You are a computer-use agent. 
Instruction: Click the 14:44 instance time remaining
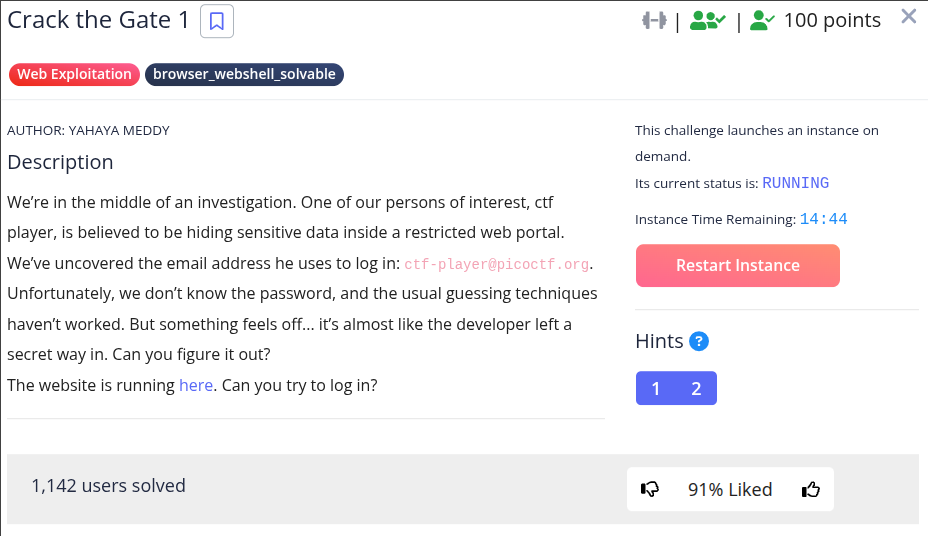(x=824, y=219)
